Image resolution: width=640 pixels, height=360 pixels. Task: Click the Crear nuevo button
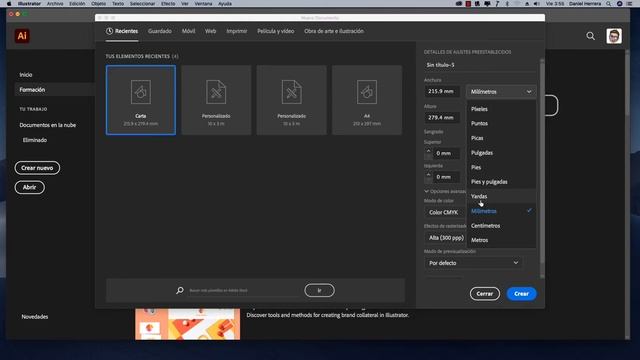[x=37, y=168]
